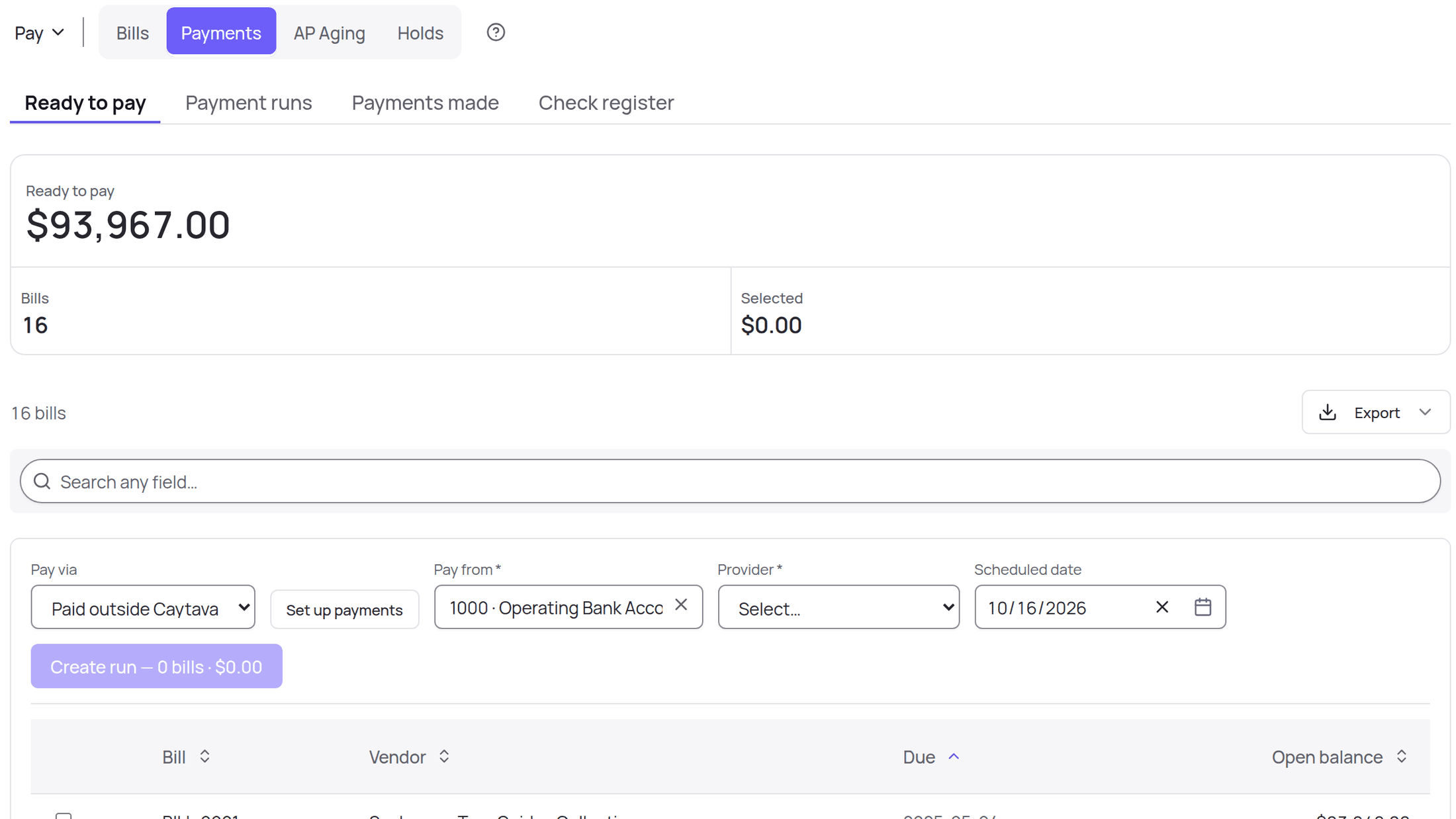Toggle Due column sort arrow
1456x819 pixels.
coord(954,756)
